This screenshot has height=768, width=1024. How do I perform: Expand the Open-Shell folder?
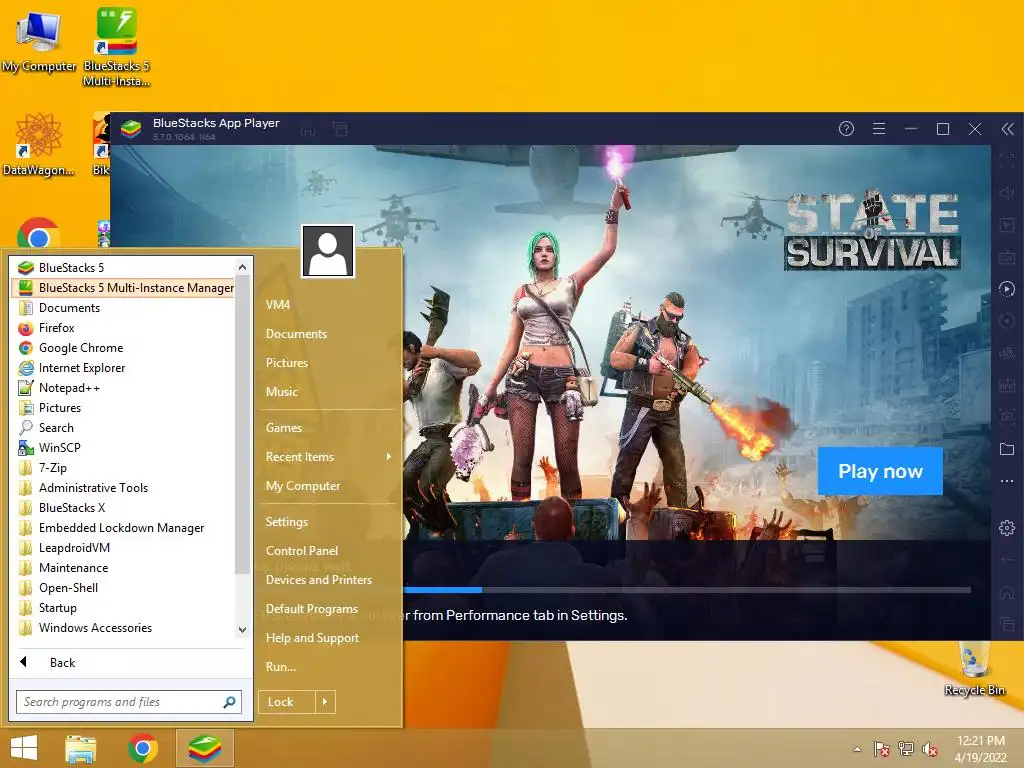(x=122, y=588)
